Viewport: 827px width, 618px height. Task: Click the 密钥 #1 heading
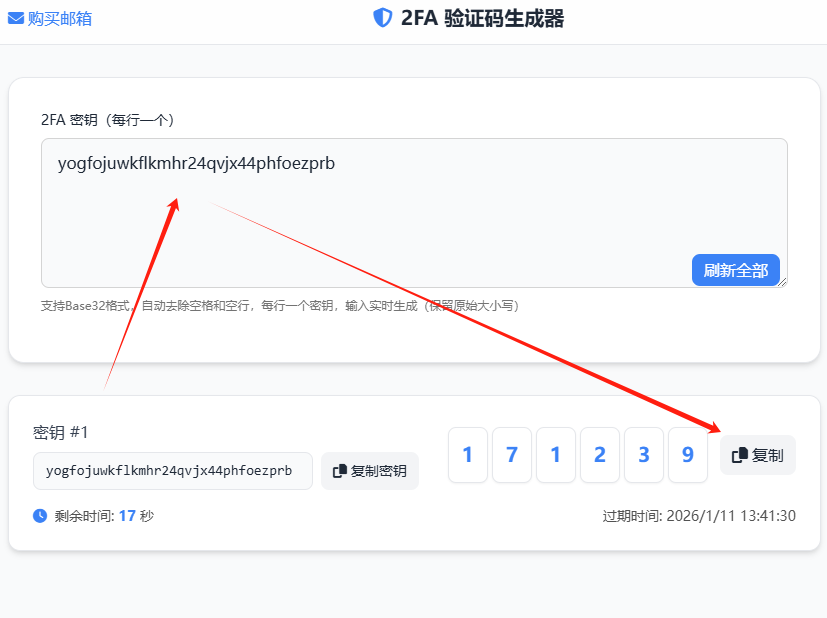click(x=61, y=432)
